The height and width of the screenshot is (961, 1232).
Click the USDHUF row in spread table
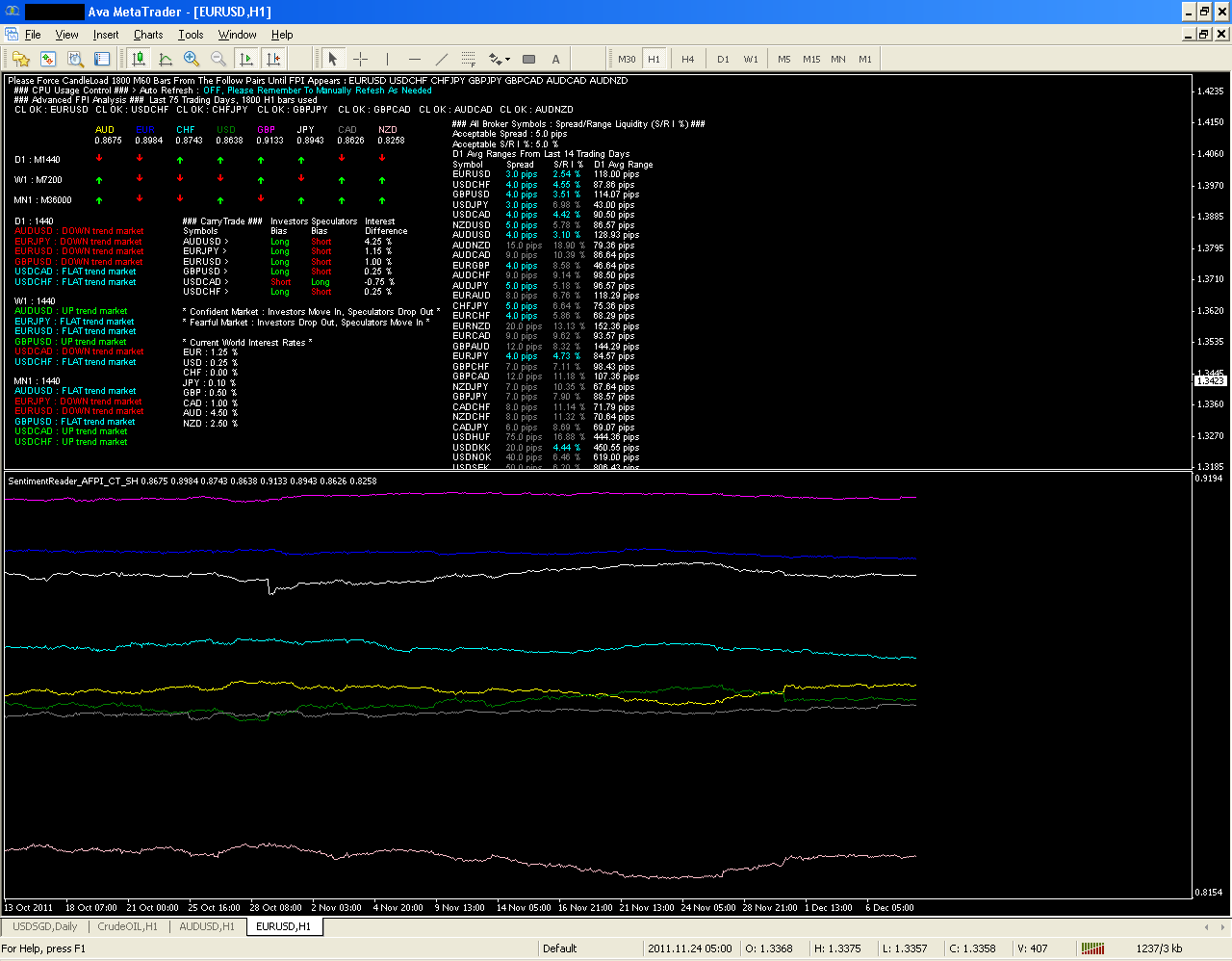(546, 437)
